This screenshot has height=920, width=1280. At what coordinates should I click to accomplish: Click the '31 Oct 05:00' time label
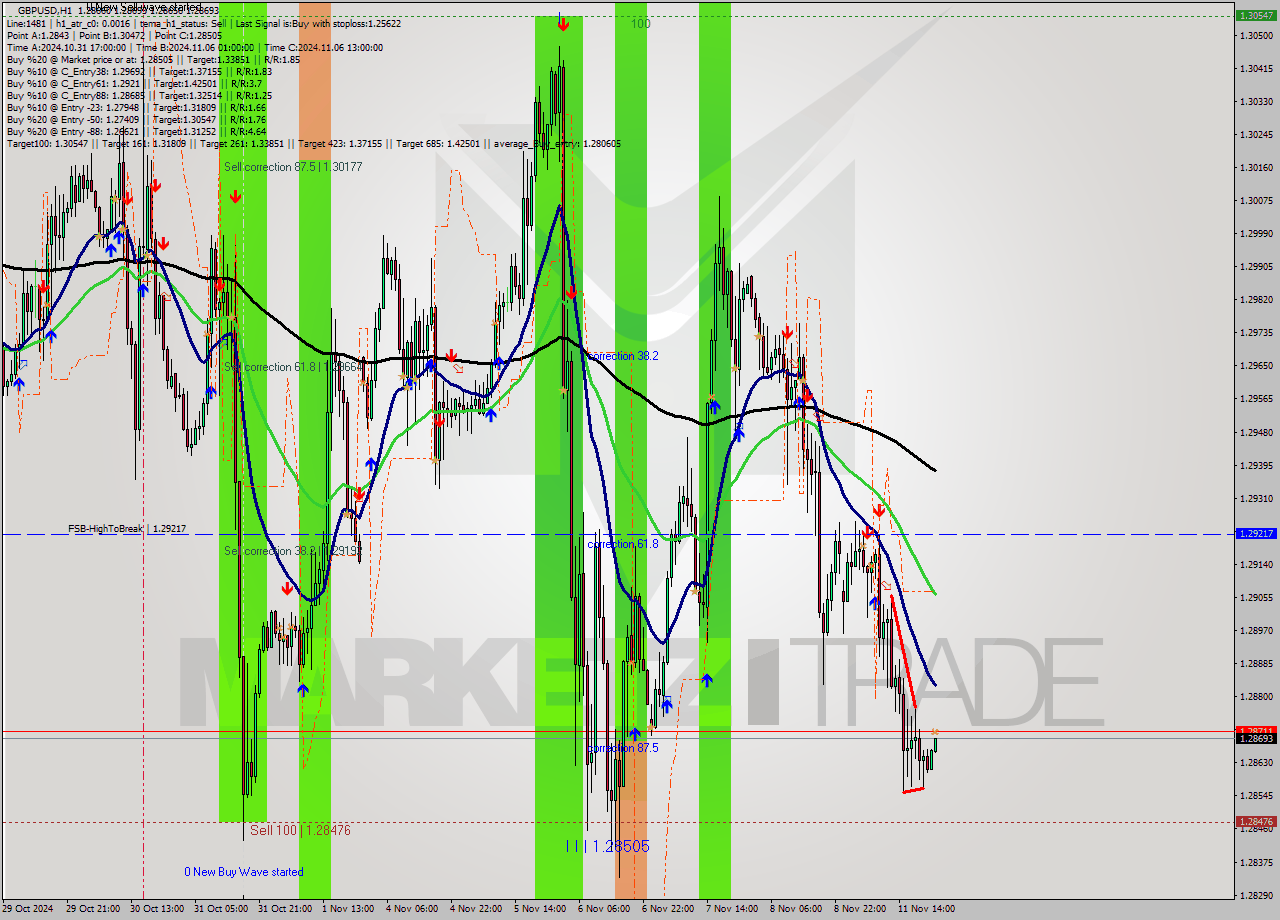pos(223,909)
